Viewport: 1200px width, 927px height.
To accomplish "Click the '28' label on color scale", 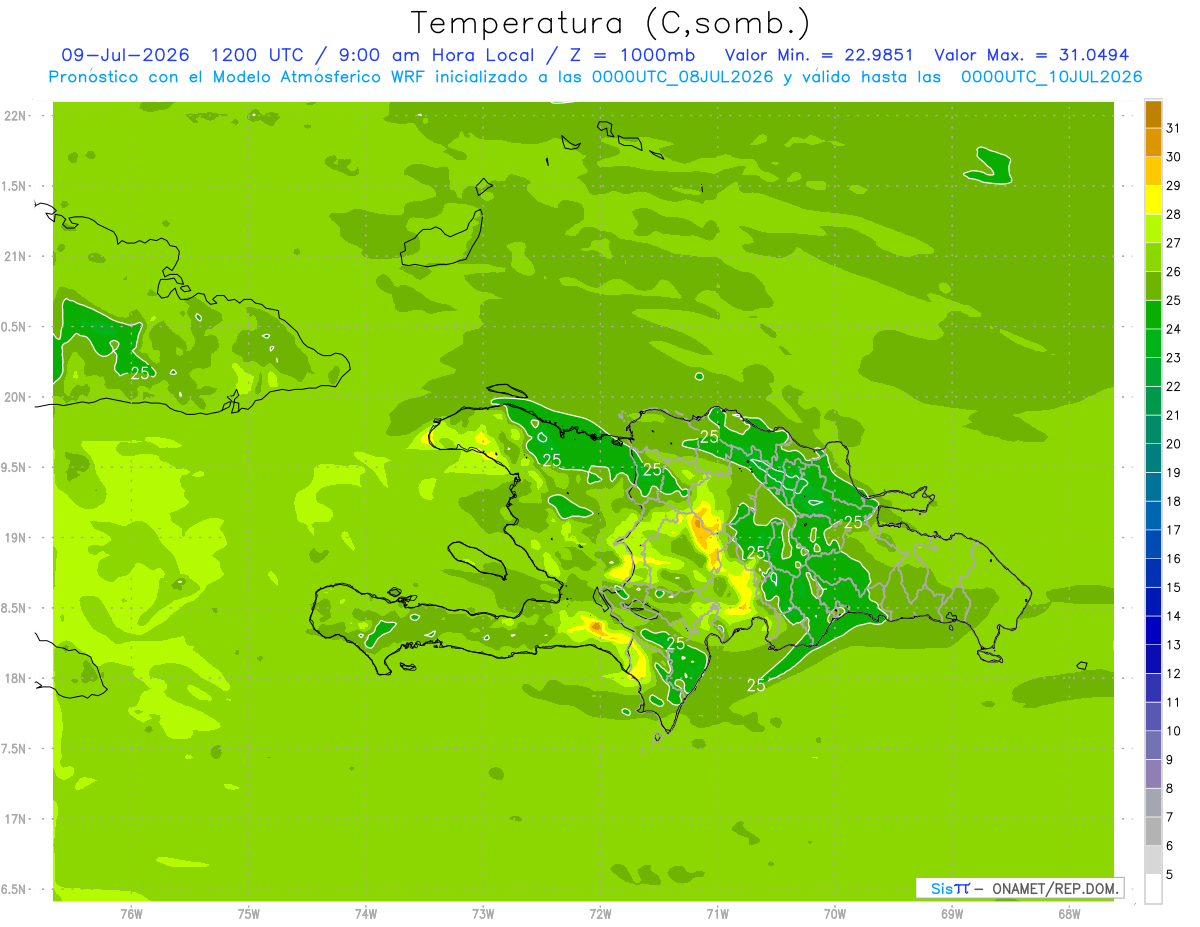I will pos(1174,214).
